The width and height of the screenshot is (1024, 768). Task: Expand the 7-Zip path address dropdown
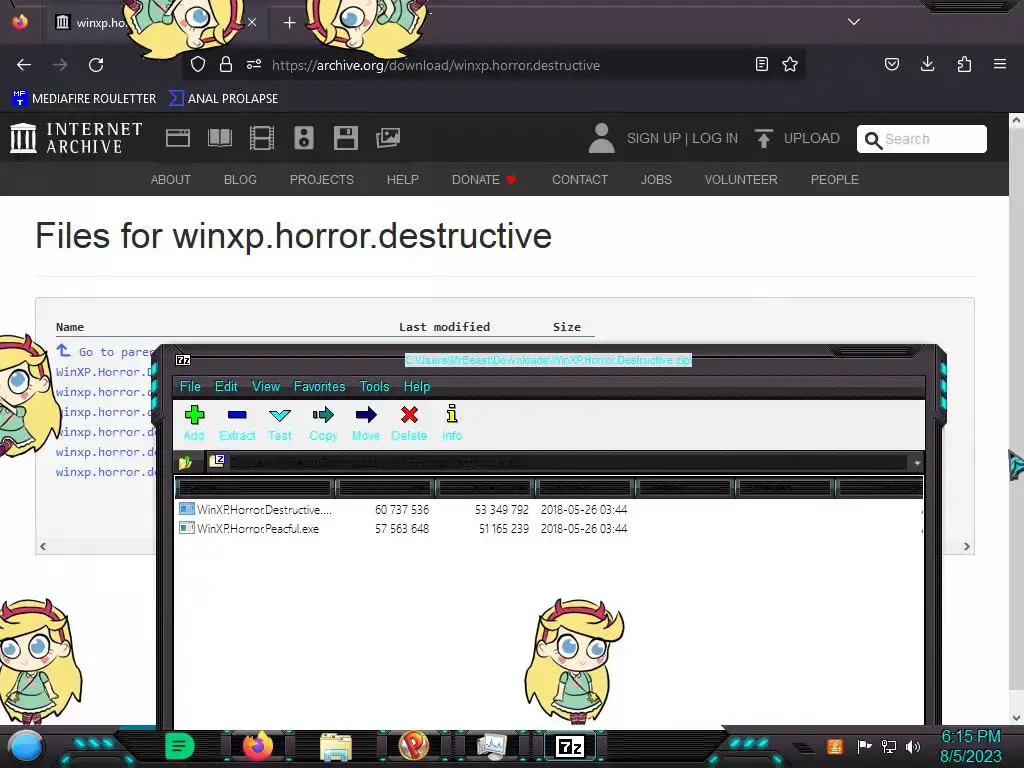pos(917,462)
